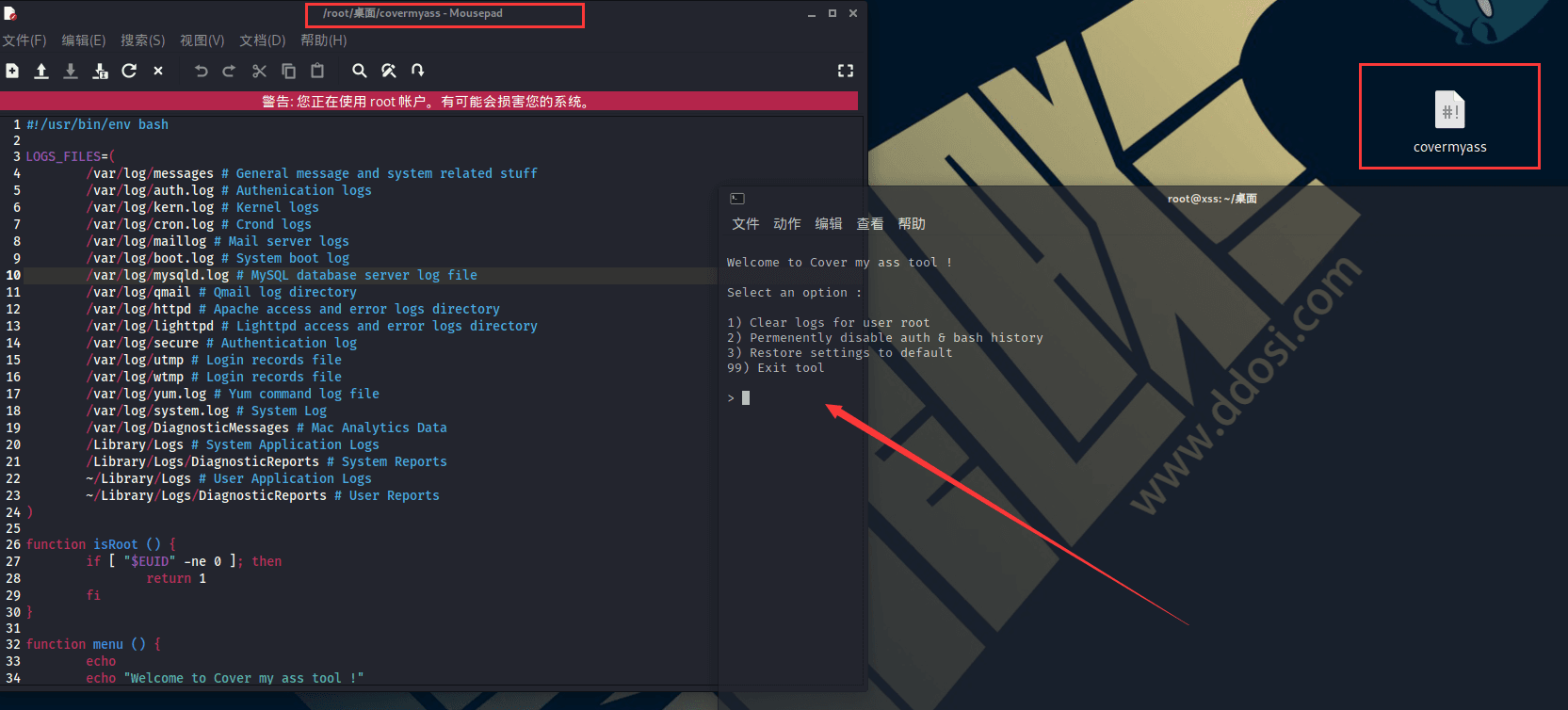This screenshot has height=710, width=1568.
Task: Cut selection with the scissors icon
Action: click(x=260, y=71)
